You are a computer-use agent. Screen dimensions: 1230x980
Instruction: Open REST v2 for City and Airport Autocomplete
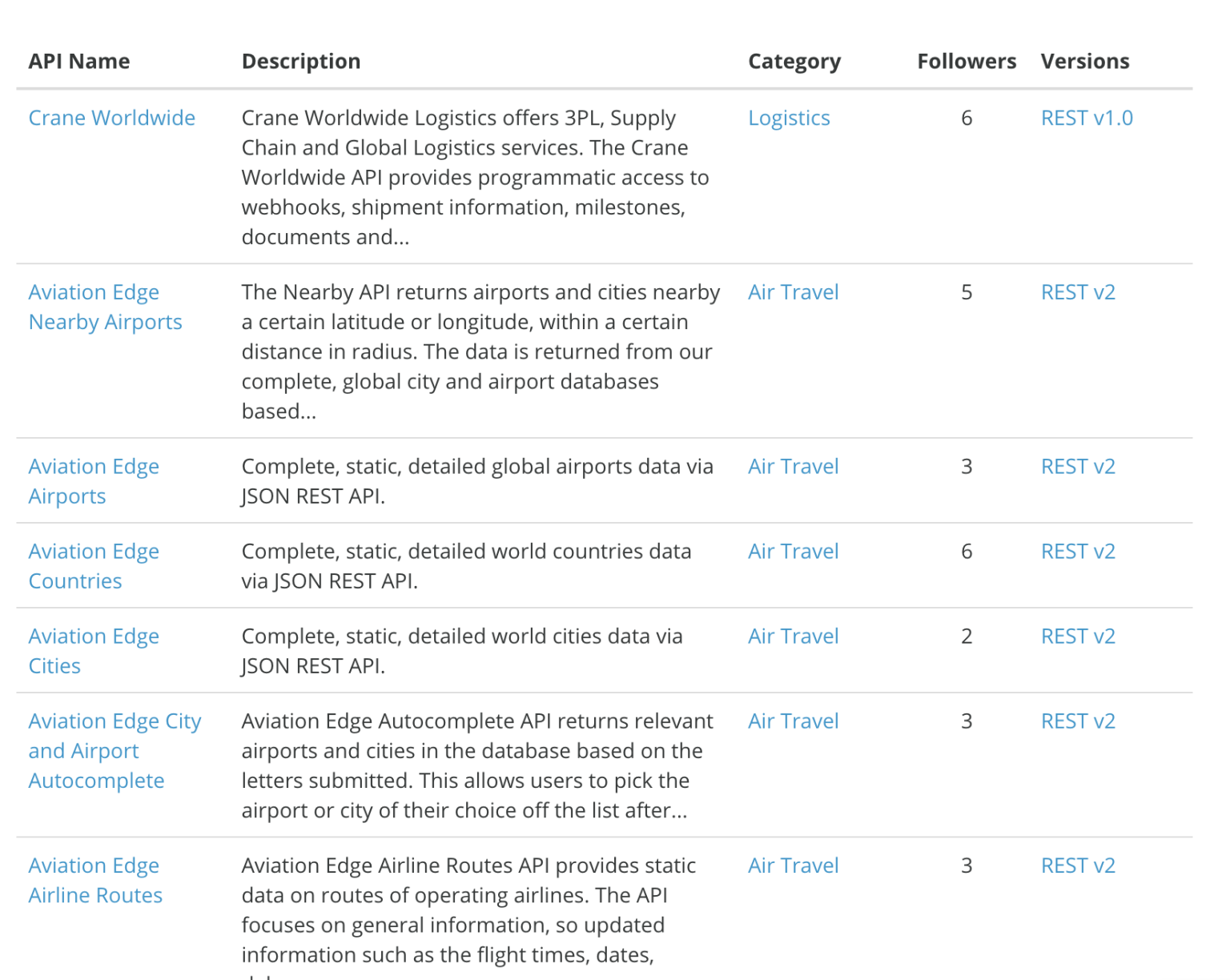pyautogui.click(x=1077, y=721)
